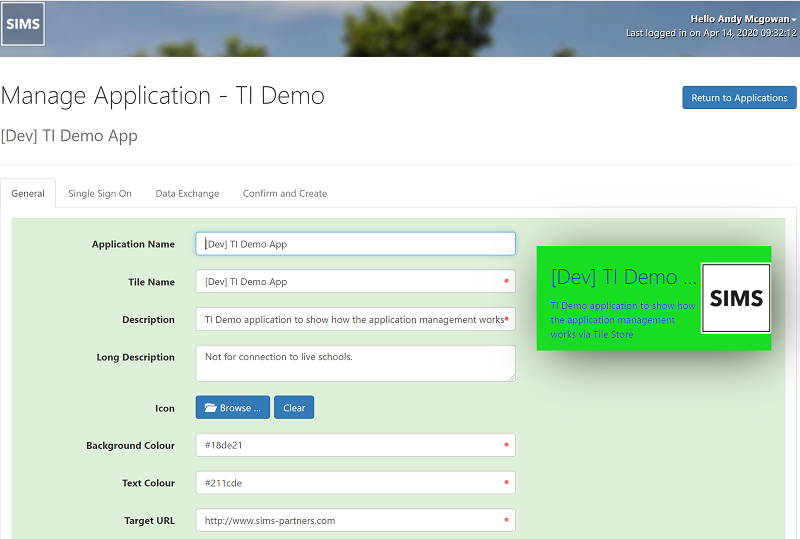Clear the selected icon
Screen dimensions: 800x539
[x=294, y=407]
